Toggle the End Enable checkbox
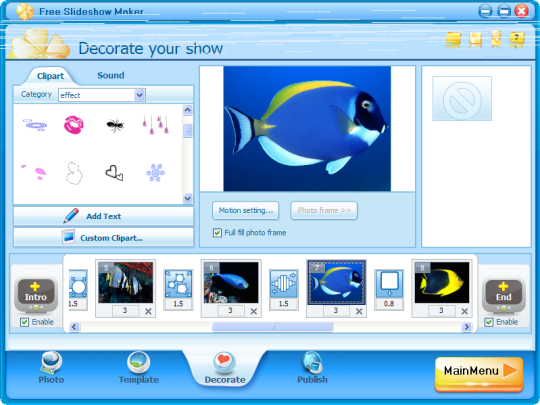 pos(489,322)
